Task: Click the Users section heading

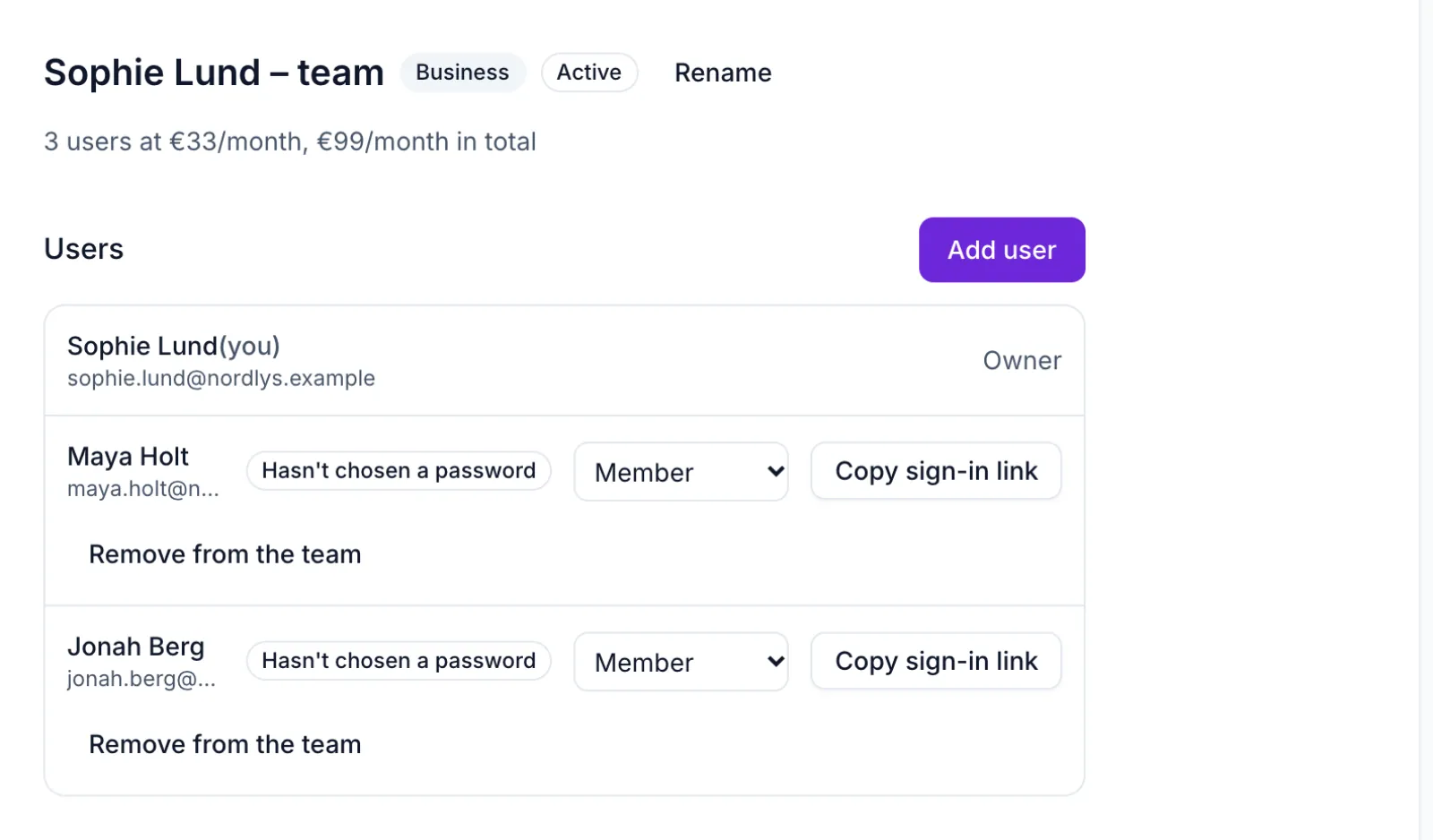Action: [84, 249]
